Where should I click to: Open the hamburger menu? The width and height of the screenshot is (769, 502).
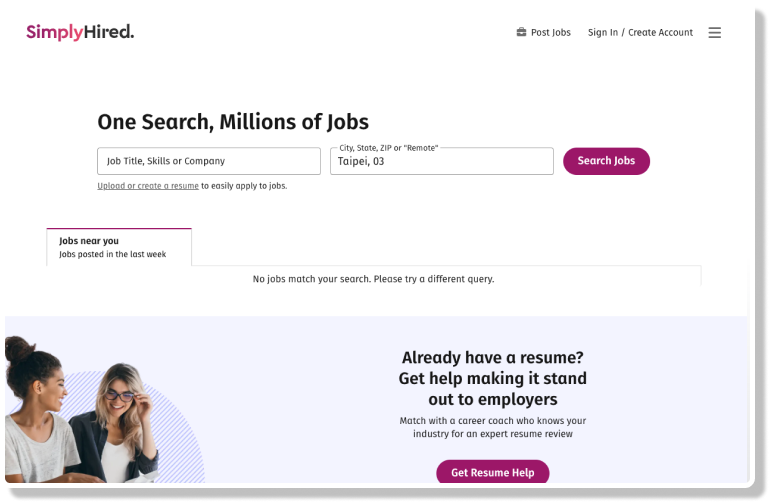click(x=714, y=33)
